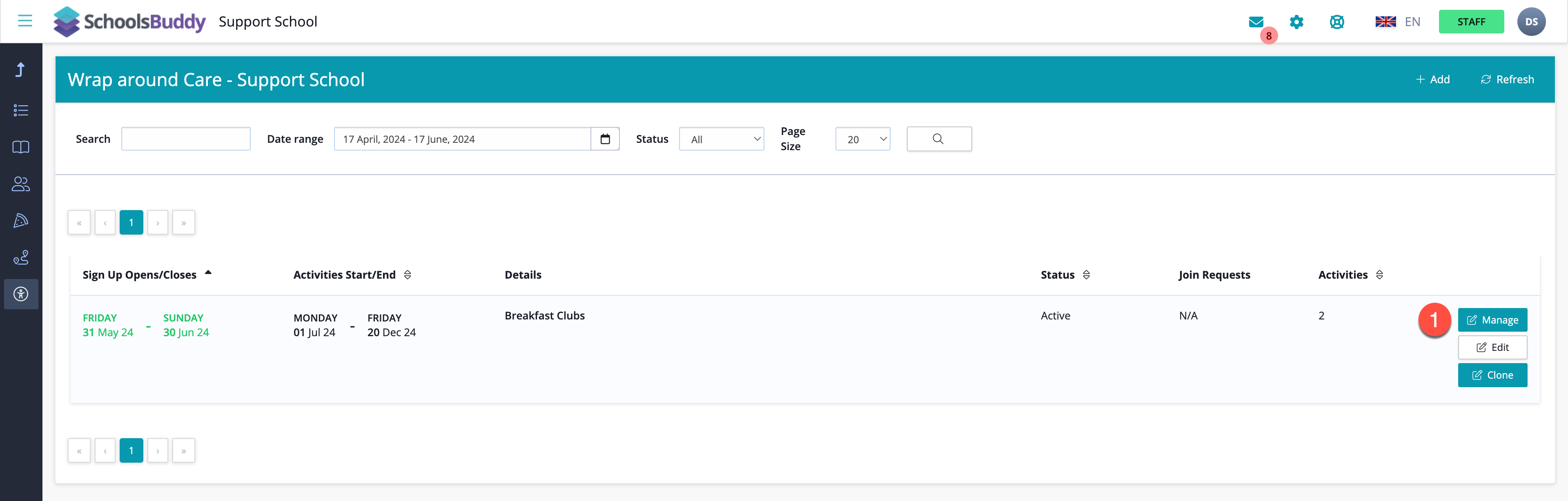Select page 1 in bottom pagination
The width and height of the screenshot is (1568, 501).
point(131,450)
